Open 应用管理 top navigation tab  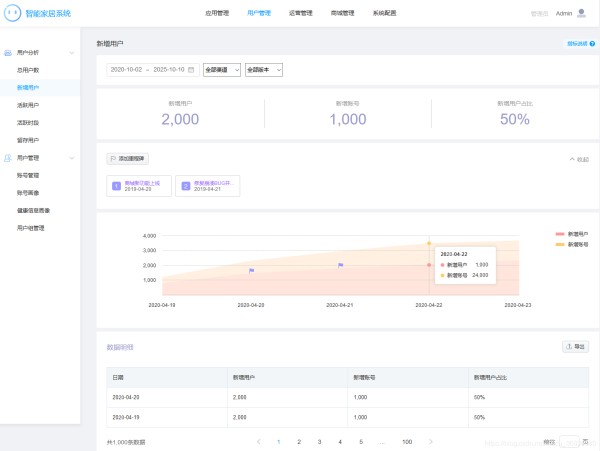217,13
